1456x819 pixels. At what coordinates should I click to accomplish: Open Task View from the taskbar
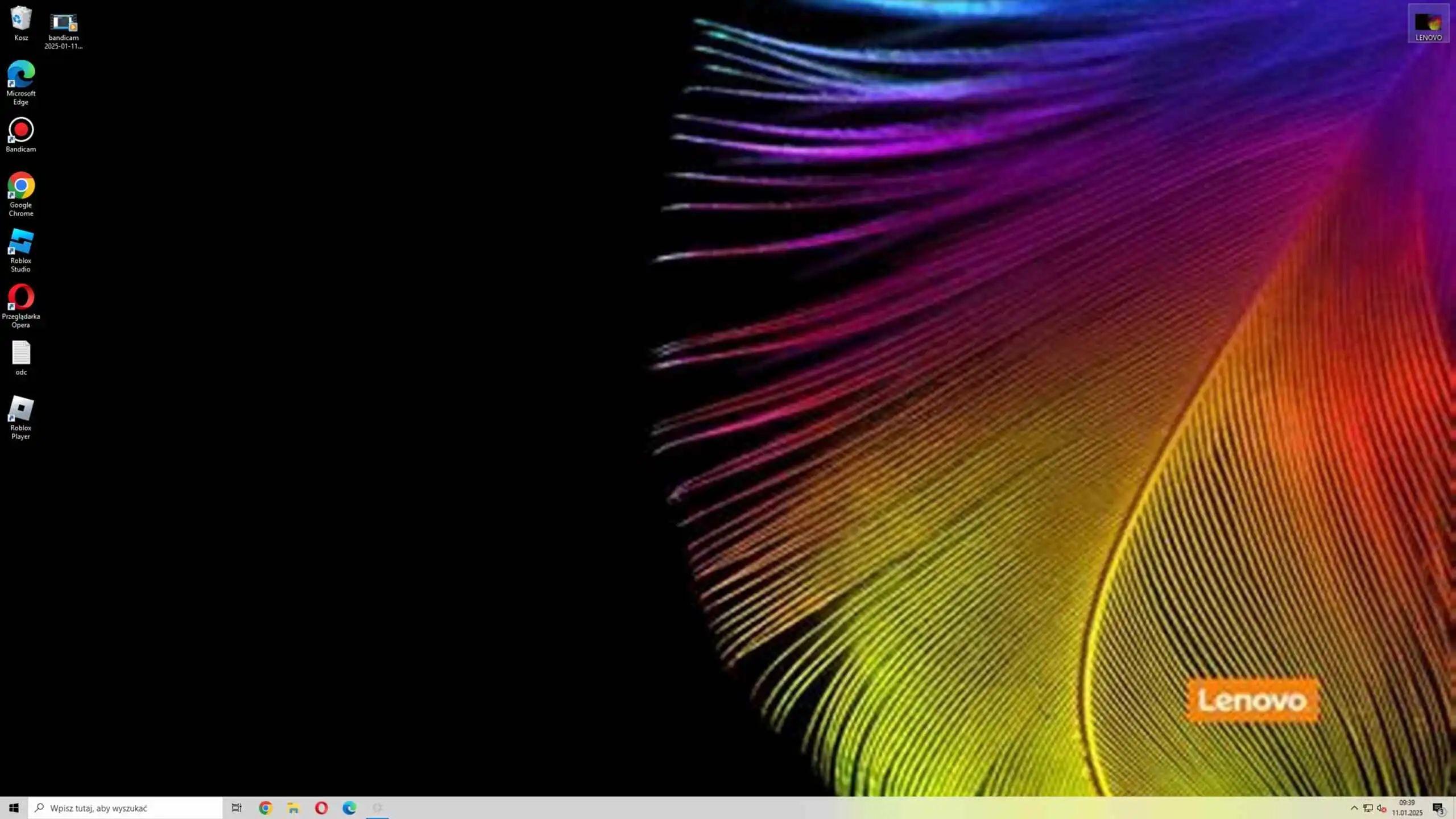coord(237,808)
